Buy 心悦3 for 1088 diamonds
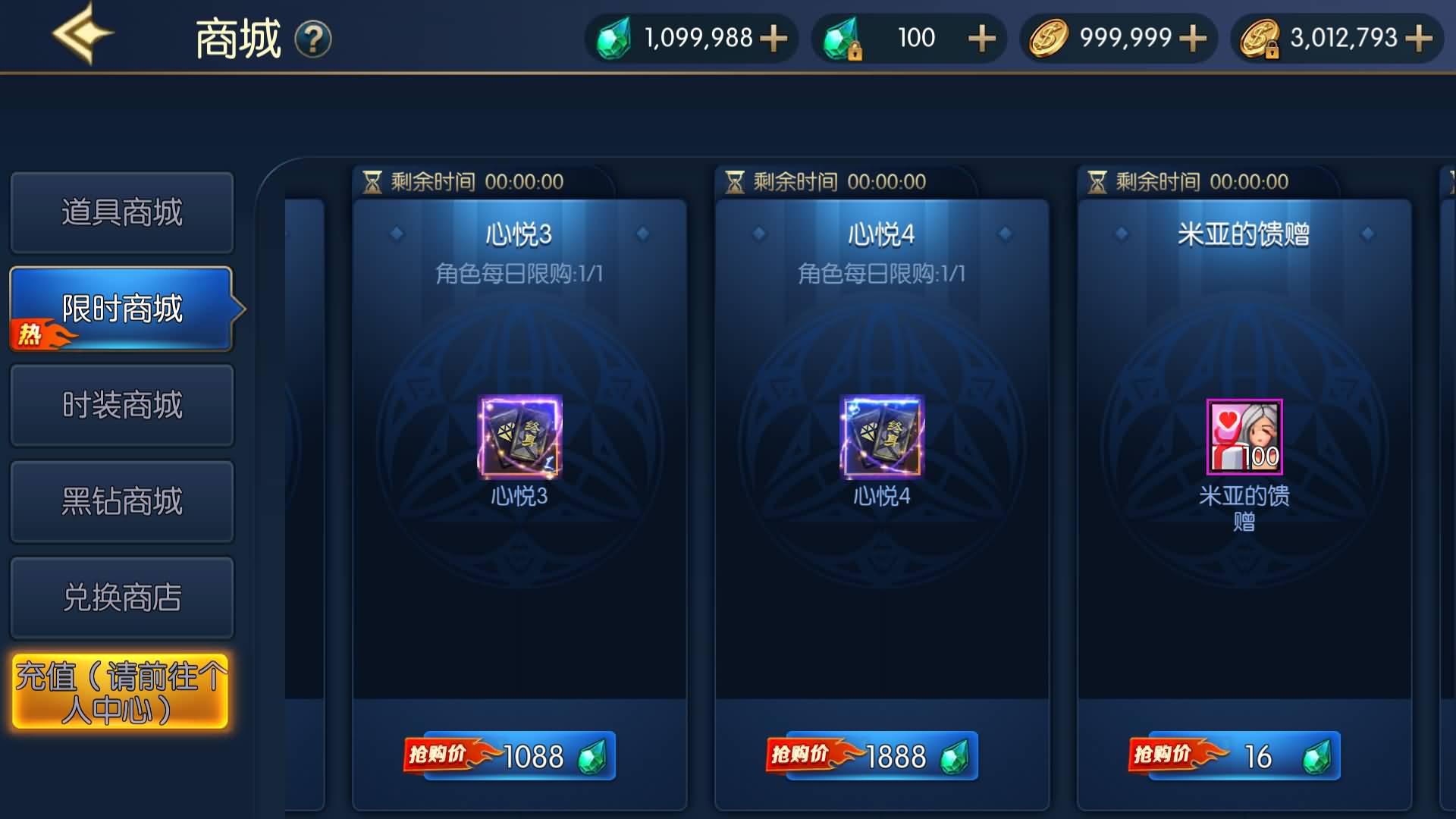 tap(510, 755)
